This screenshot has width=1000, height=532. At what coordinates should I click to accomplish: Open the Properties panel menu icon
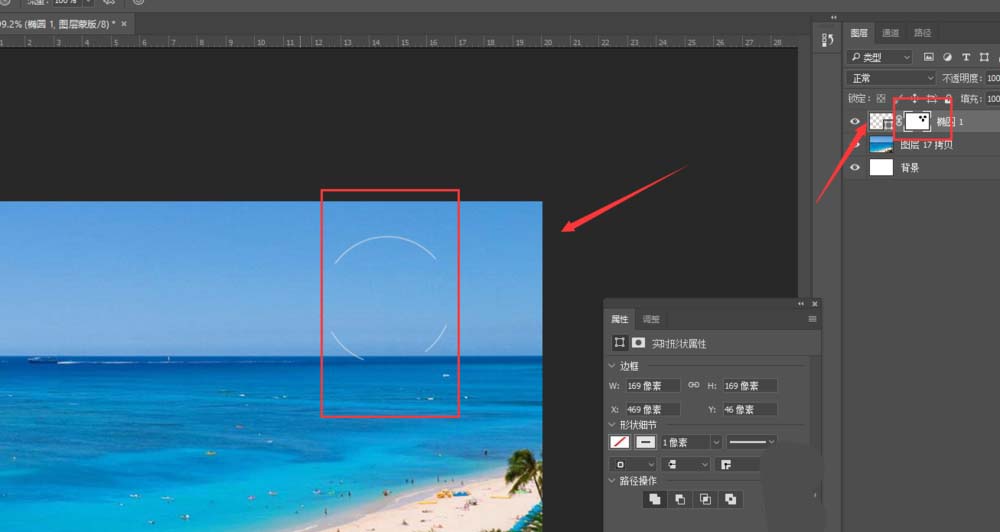[812, 319]
